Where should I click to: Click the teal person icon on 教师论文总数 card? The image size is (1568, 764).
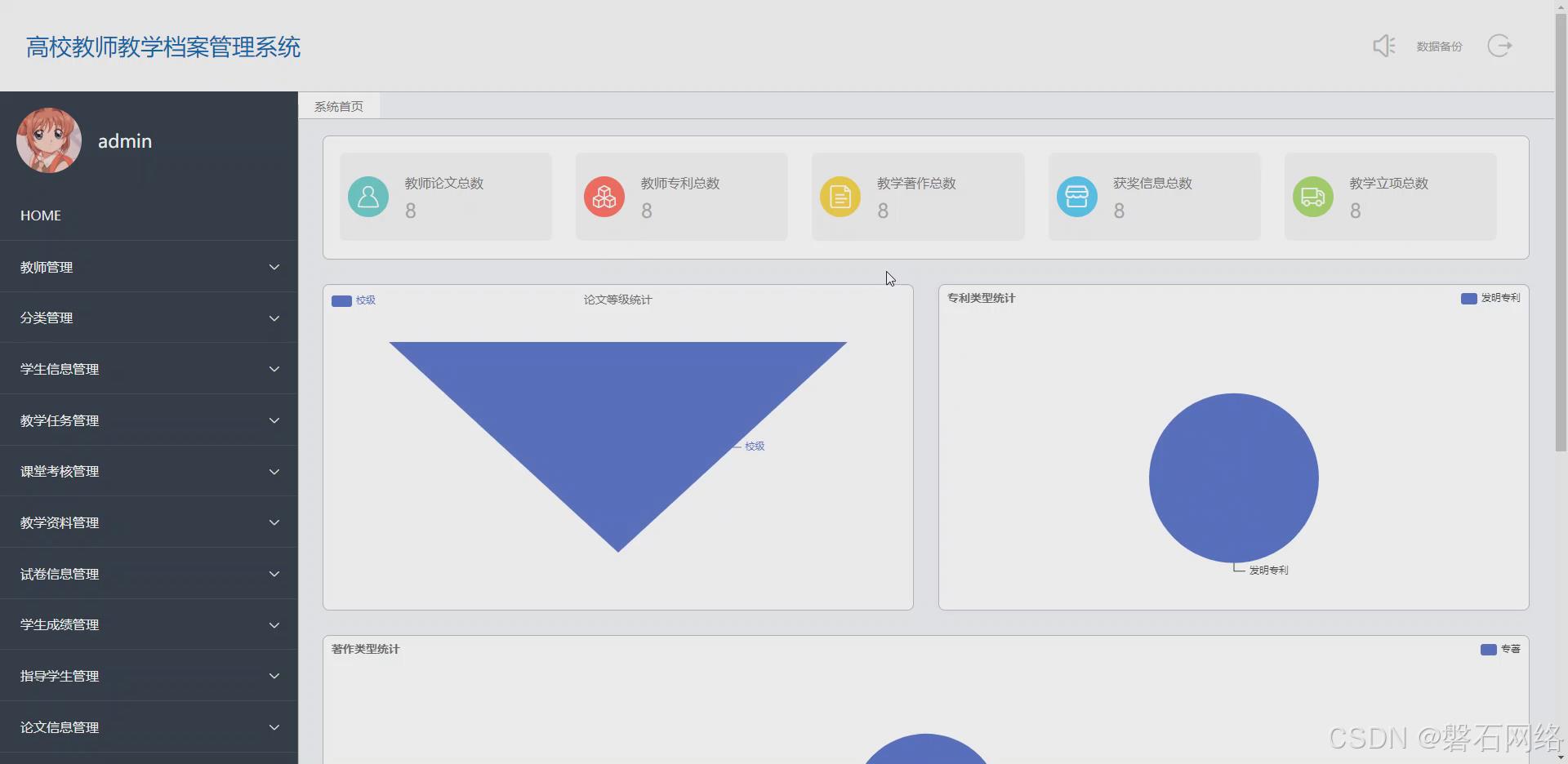coord(368,196)
